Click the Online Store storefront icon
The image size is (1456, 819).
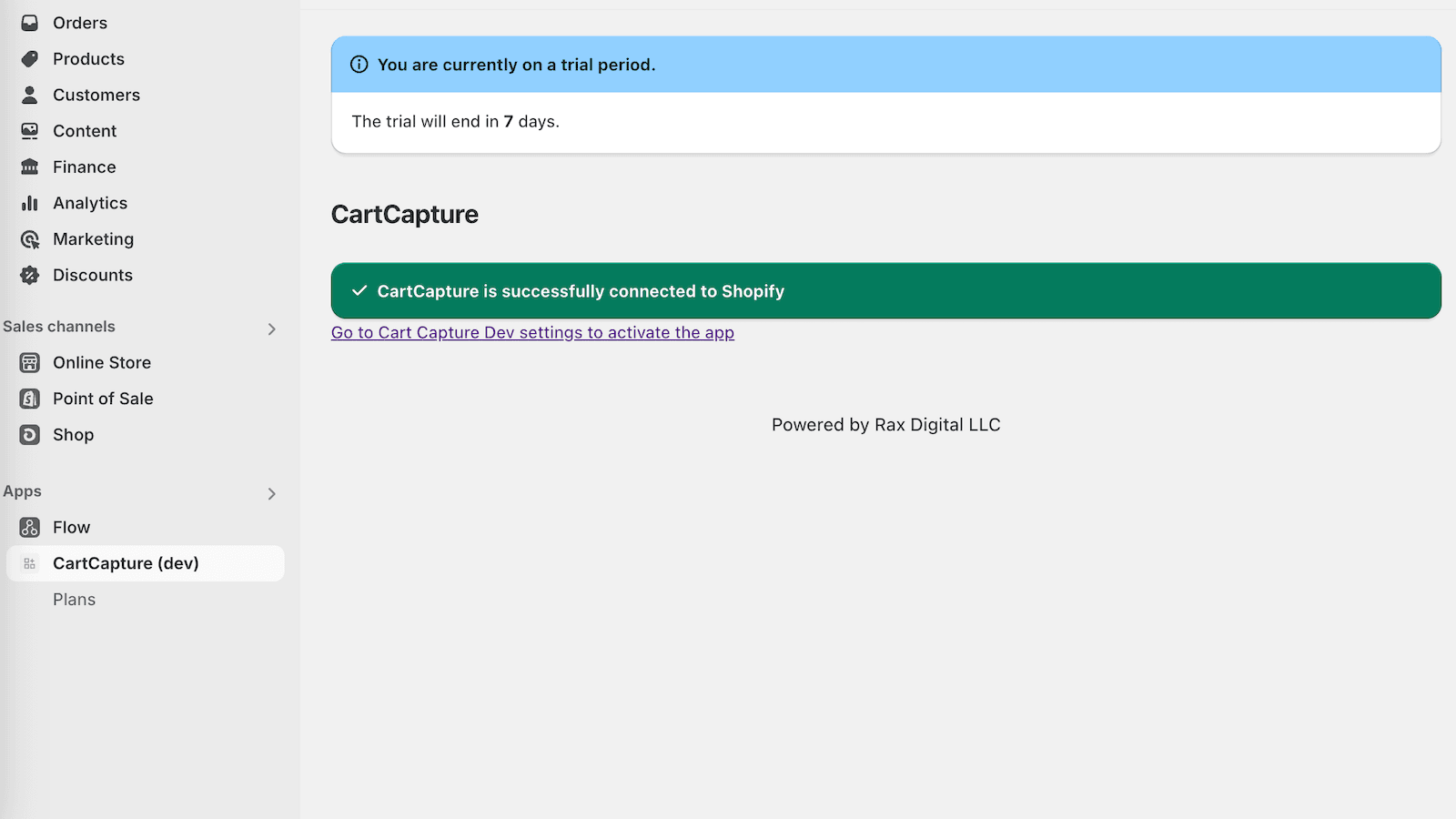30,362
